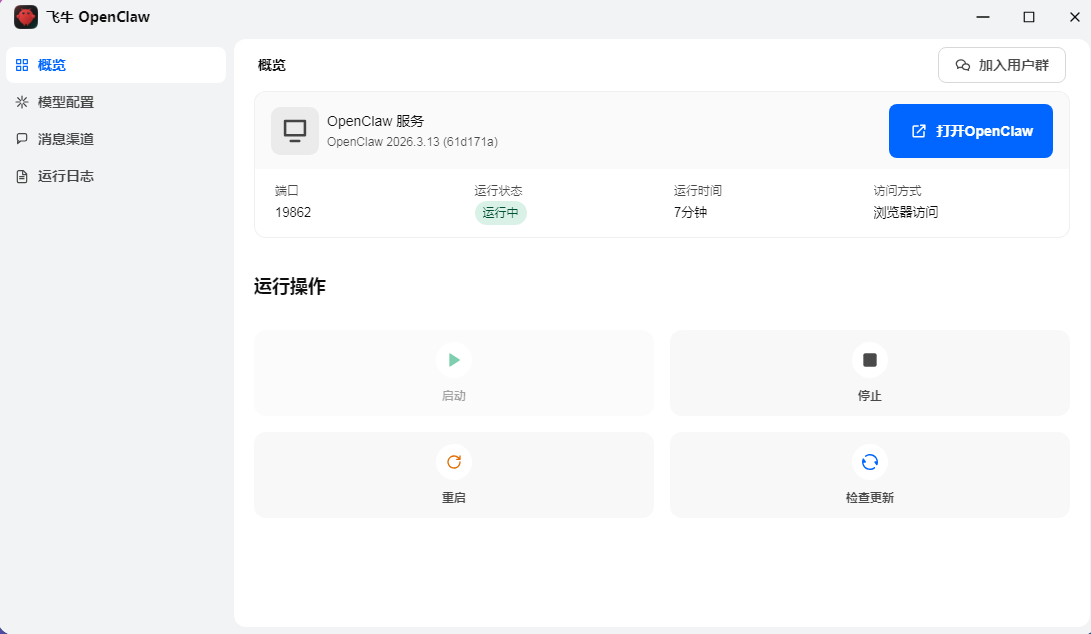Image resolution: width=1091 pixels, height=634 pixels.
Task: Click the port value 19862
Action: click(293, 212)
